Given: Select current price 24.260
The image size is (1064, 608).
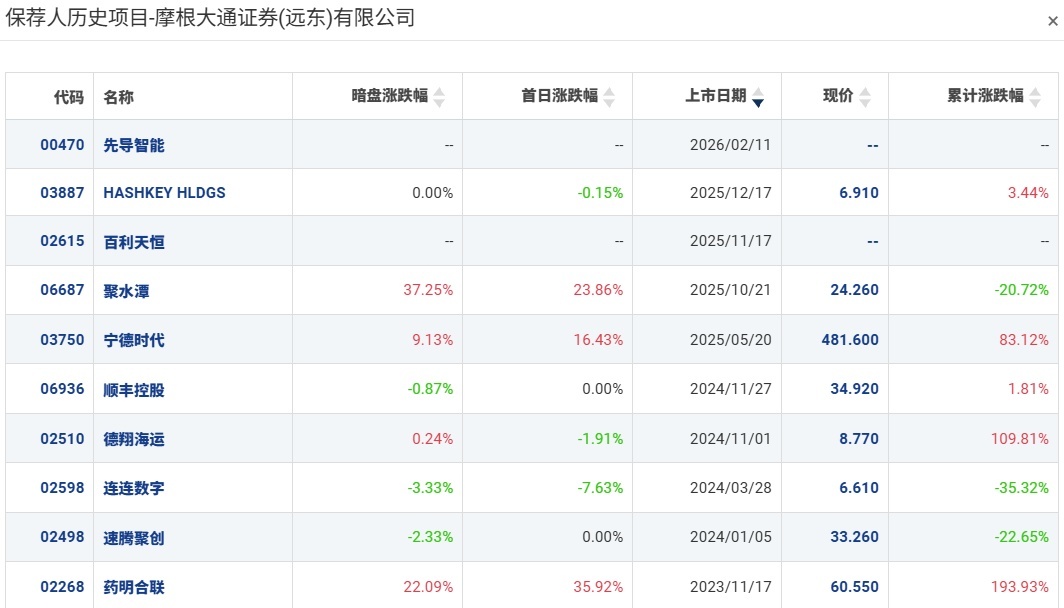Looking at the screenshot, I should [854, 290].
